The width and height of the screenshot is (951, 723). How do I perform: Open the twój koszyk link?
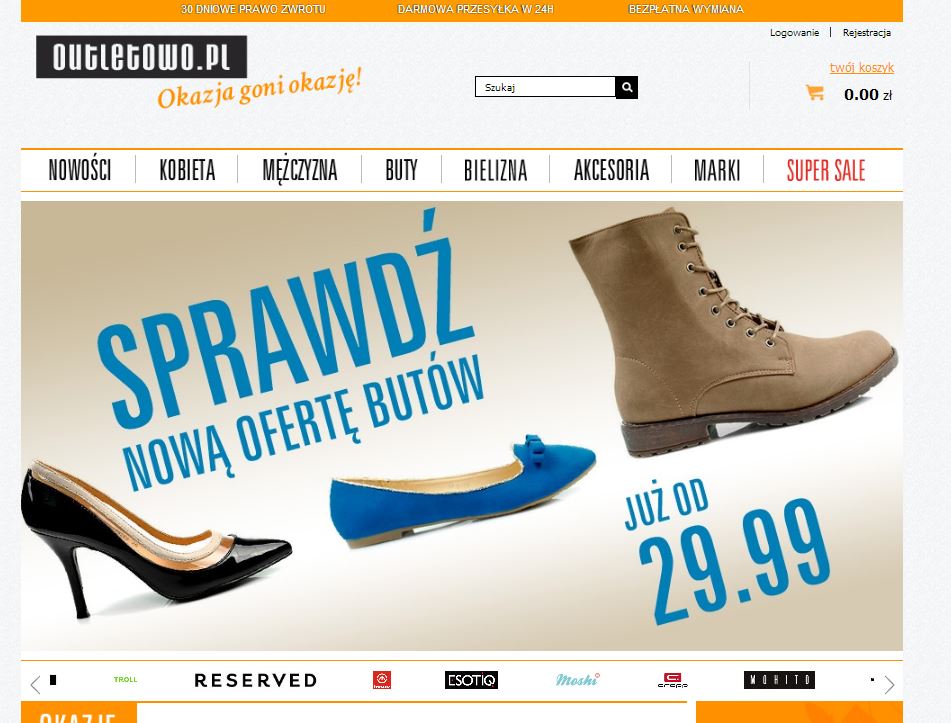[x=862, y=67]
